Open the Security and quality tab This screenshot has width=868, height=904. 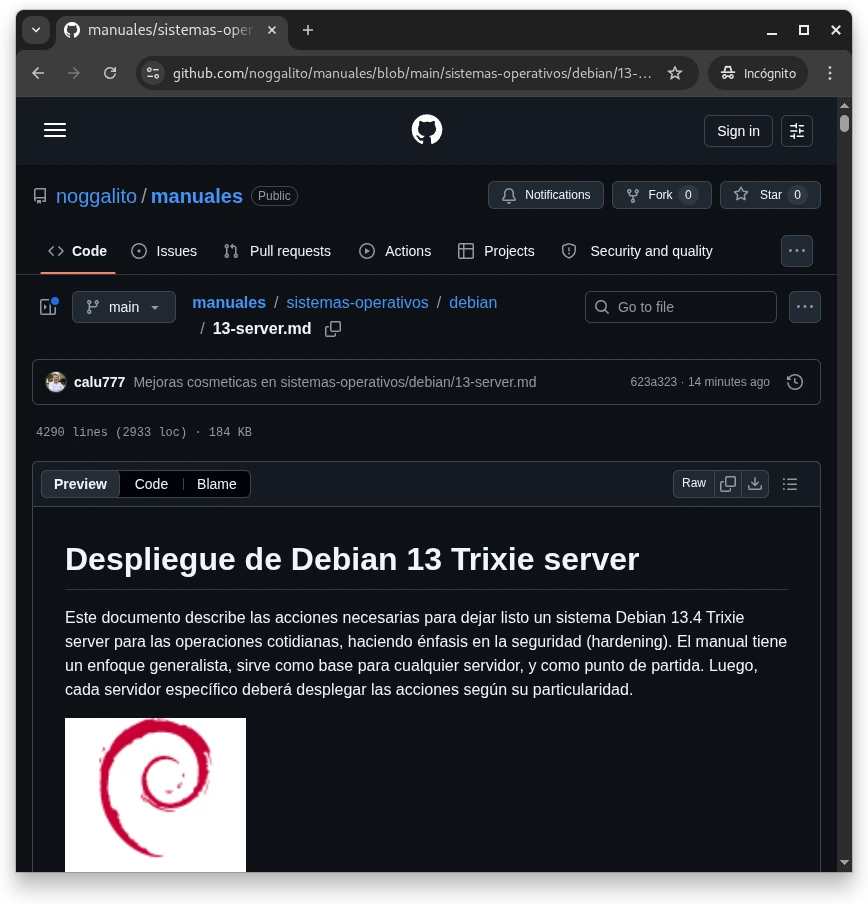tap(637, 251)
